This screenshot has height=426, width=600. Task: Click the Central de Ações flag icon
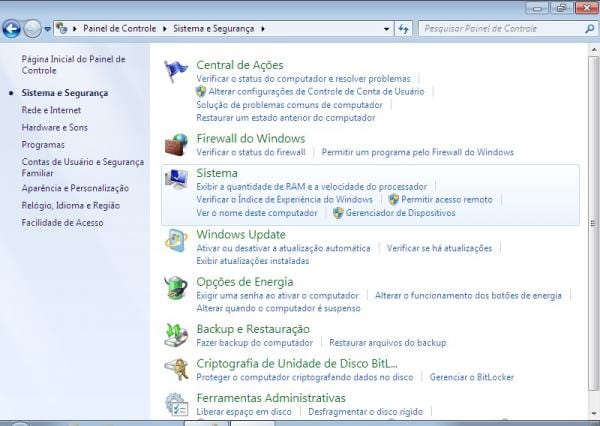(176, 71)
